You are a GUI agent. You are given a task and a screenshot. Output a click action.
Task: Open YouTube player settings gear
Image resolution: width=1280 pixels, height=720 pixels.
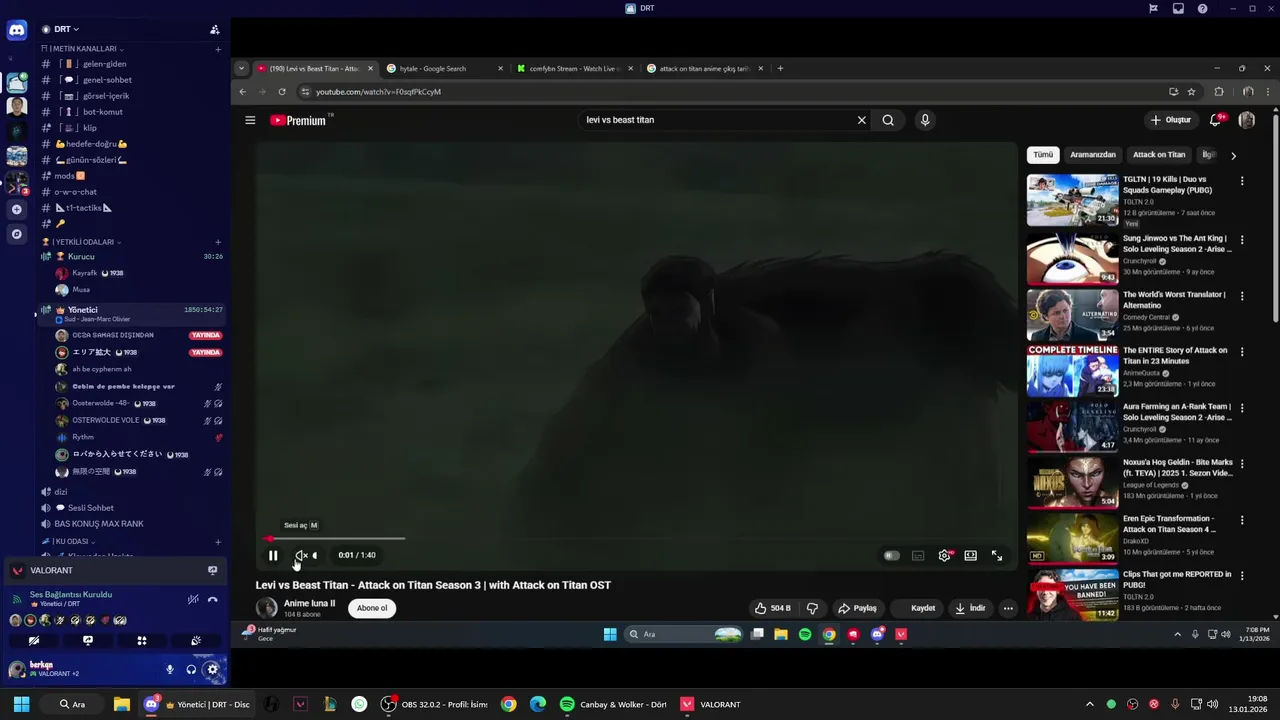[x=944, y=556]
